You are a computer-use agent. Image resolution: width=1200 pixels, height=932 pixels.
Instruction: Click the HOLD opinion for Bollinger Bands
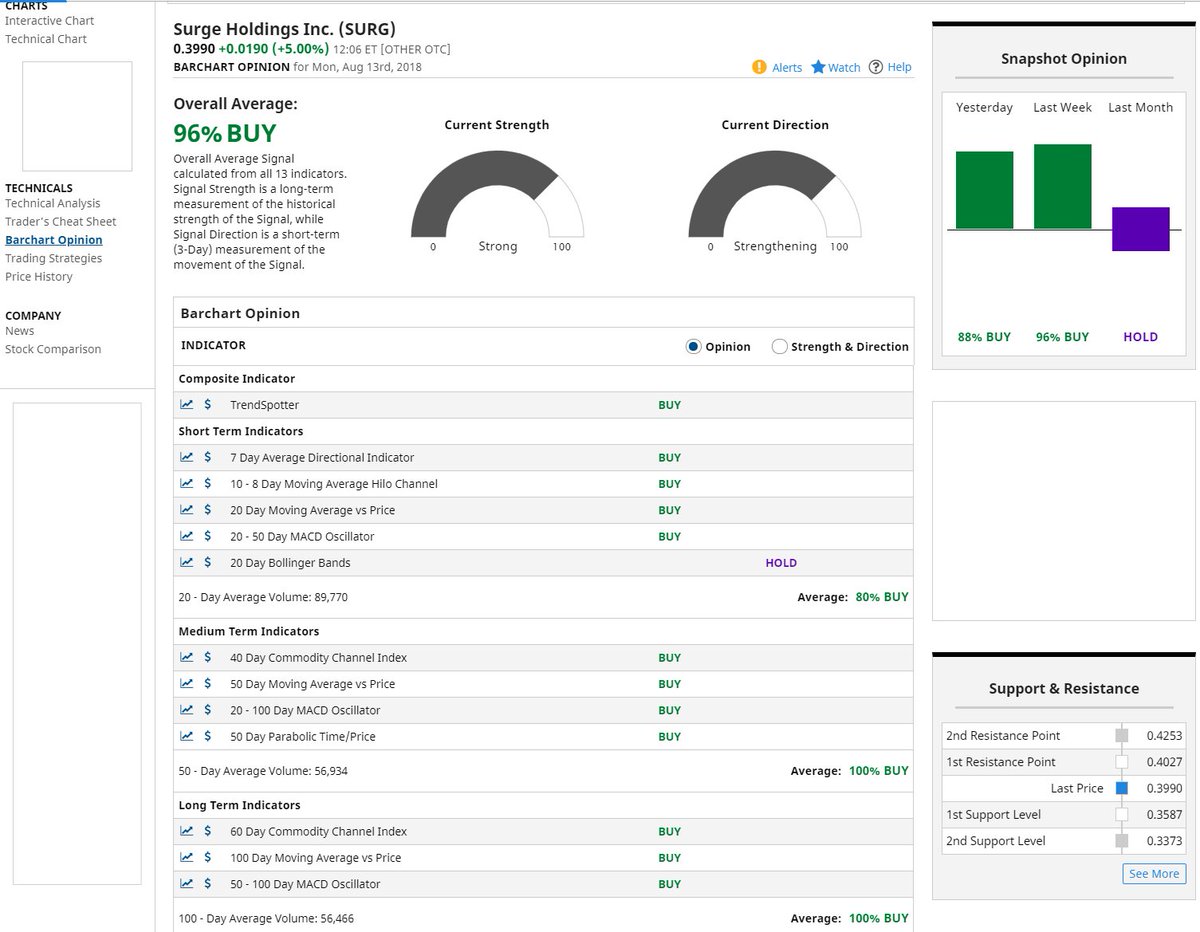click(781, 563)
